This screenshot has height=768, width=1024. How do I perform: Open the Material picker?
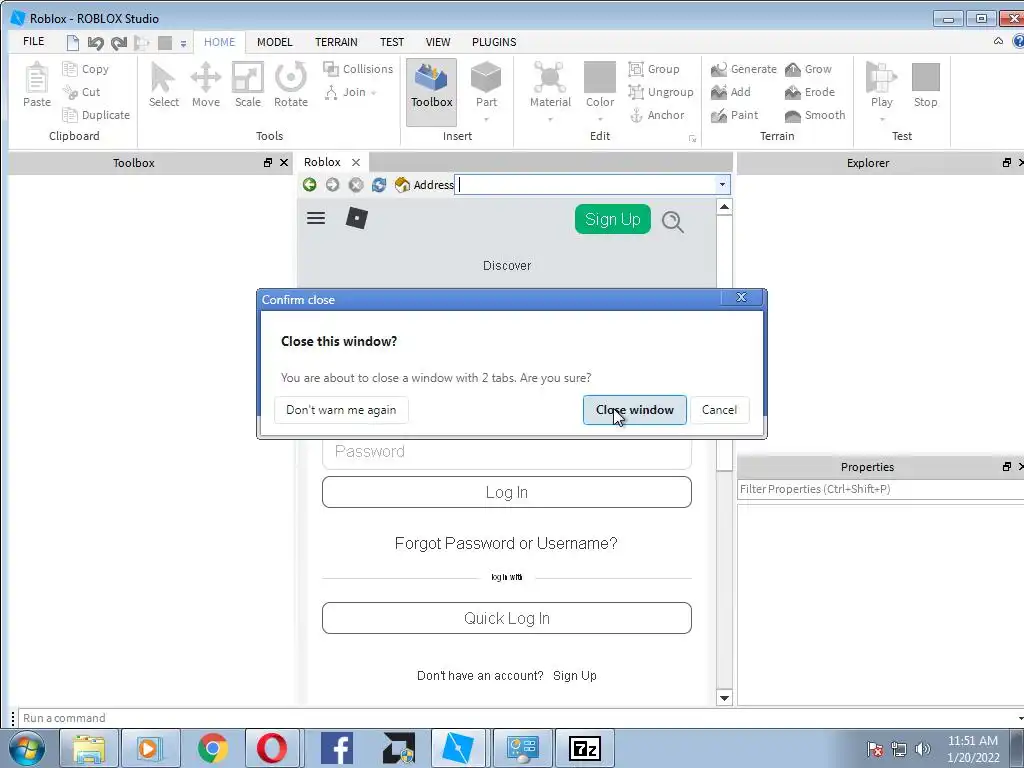point(550,84)
